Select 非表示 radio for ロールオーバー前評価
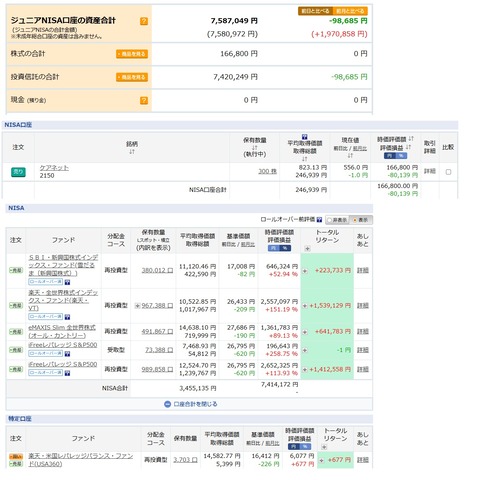 point(337,220)
